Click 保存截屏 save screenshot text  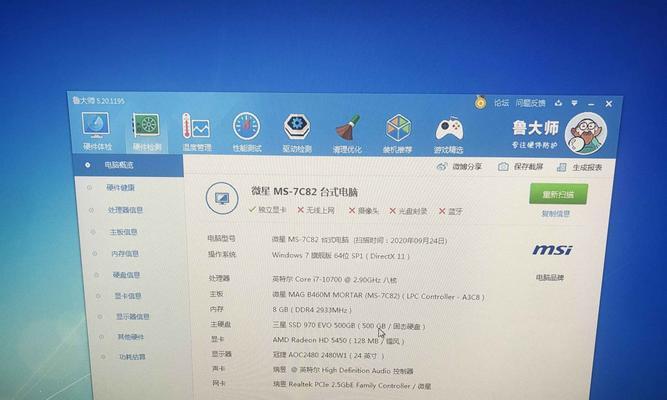click(528, 167)
